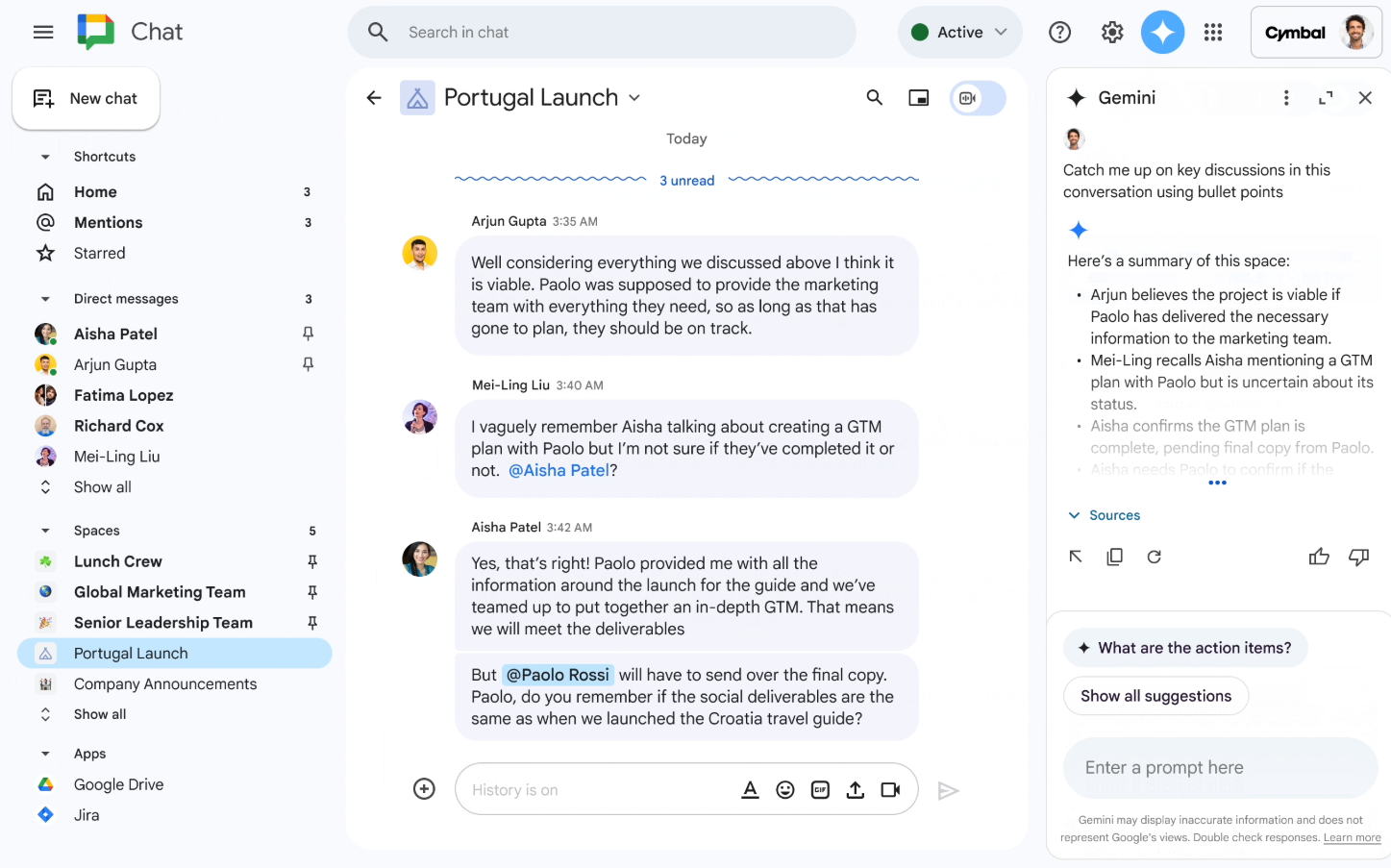Jump to the 3 unread marker
Image resolution: width=1391 pixels, height=868 pixels.
(686, 181)
